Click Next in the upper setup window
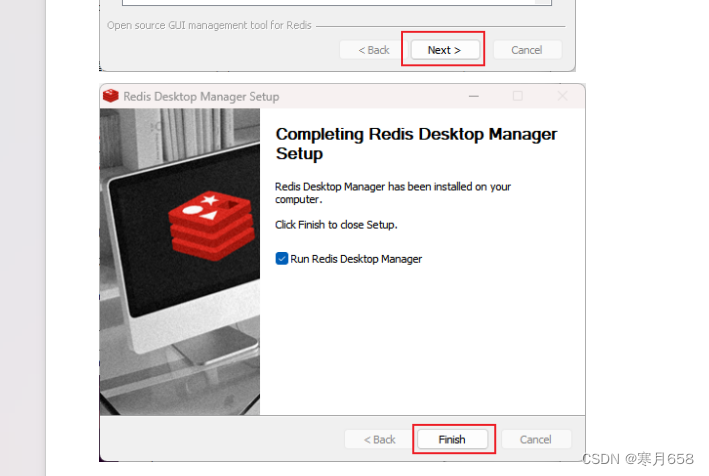Viewport: 709px width, 476px height. 444,50
